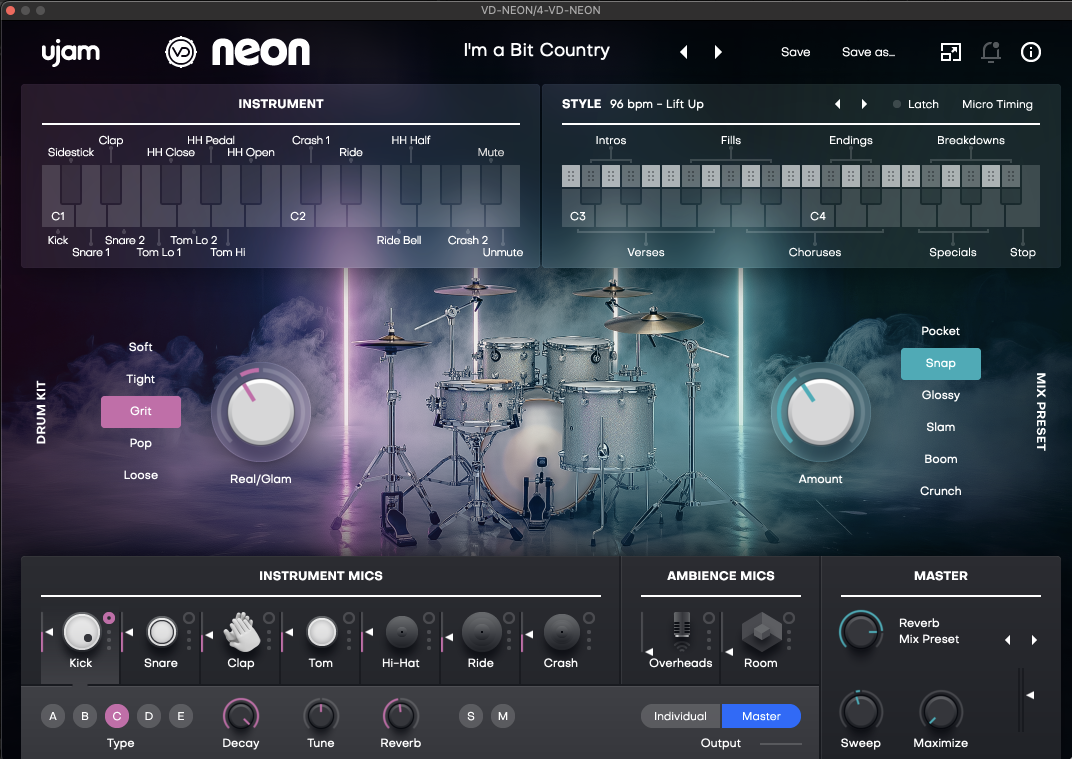Open Micro Timing settings

pos(997,104)
